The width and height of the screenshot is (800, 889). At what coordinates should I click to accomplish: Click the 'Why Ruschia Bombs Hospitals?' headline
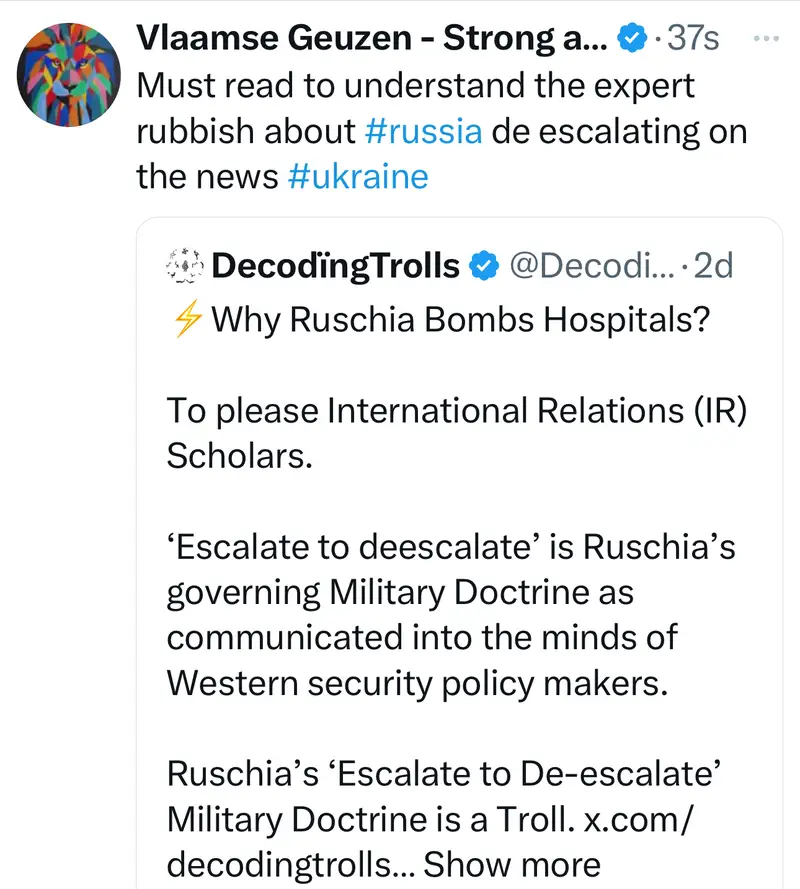(x=475, y=321)
